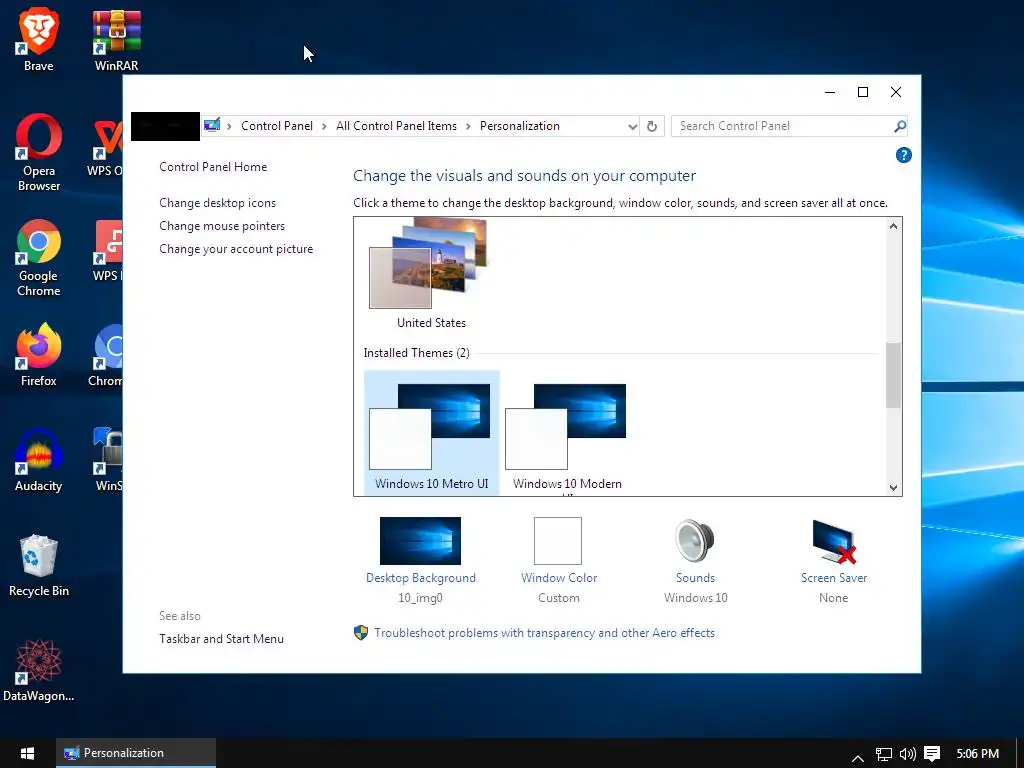The height and width of the screenshot is (768, 1024).
Task: Click the network tray icon
Action: click(884, 754)
